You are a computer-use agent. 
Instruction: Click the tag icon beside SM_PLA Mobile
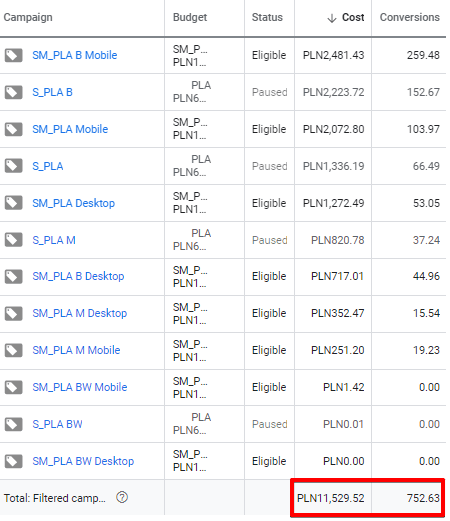[x=13, y=129]
